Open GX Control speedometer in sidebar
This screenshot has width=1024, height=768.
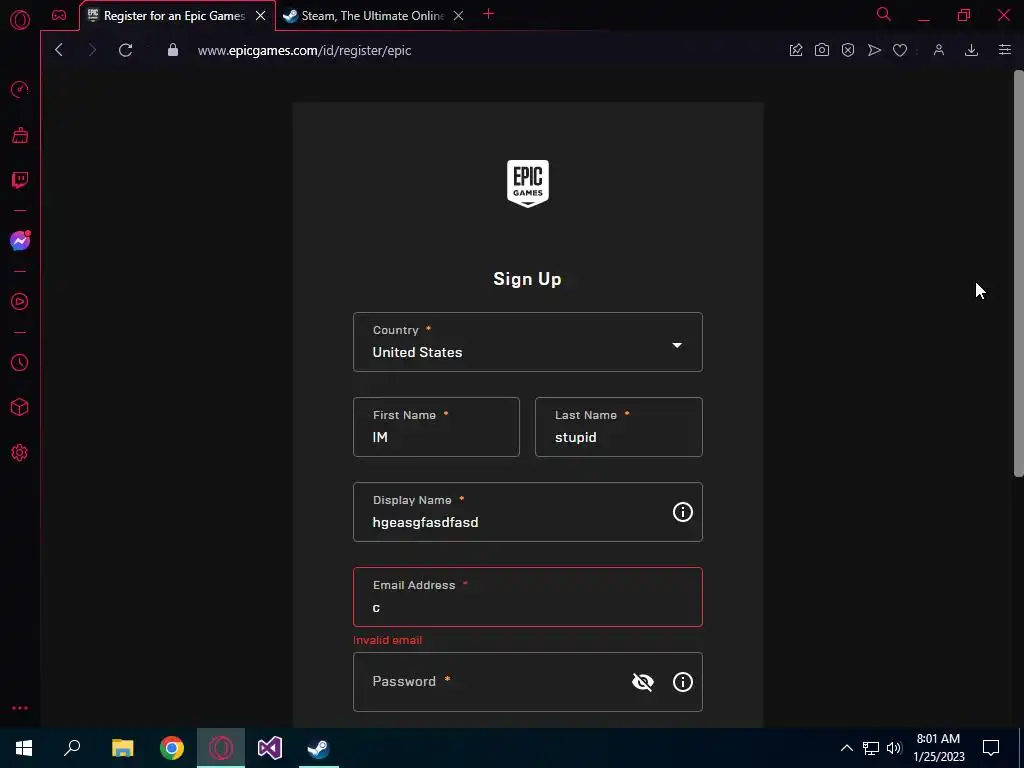tap(20, 89)
